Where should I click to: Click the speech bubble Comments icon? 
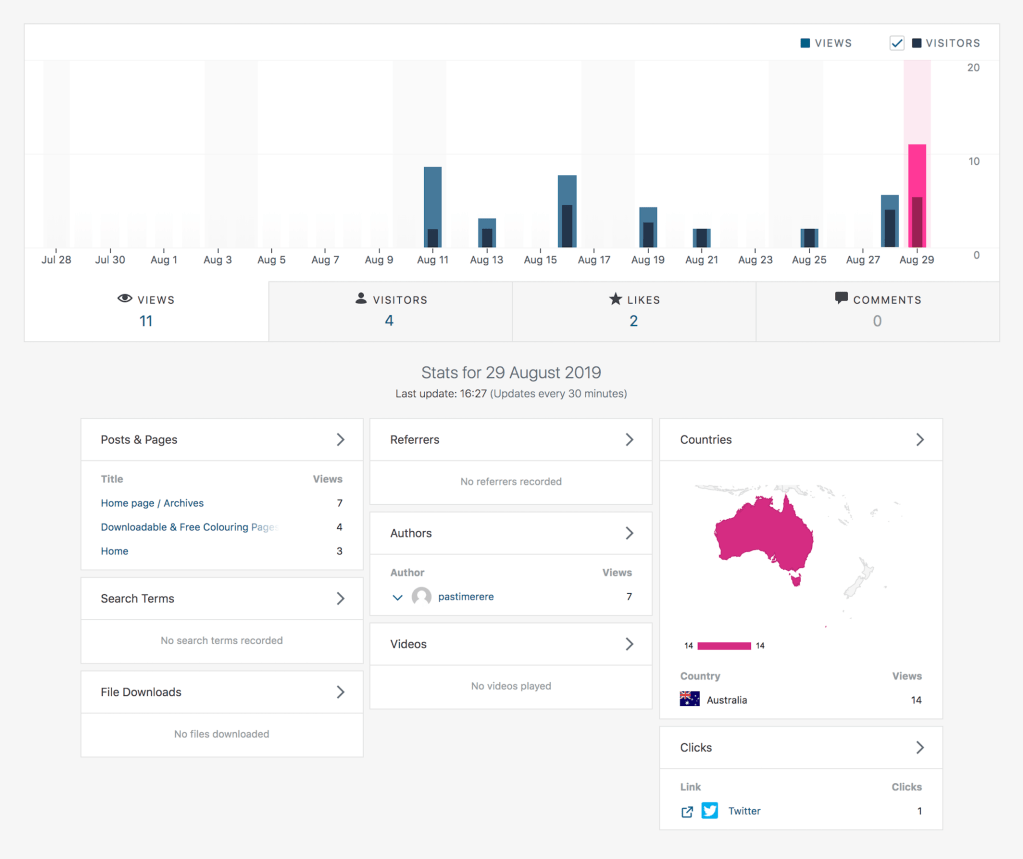841,299
